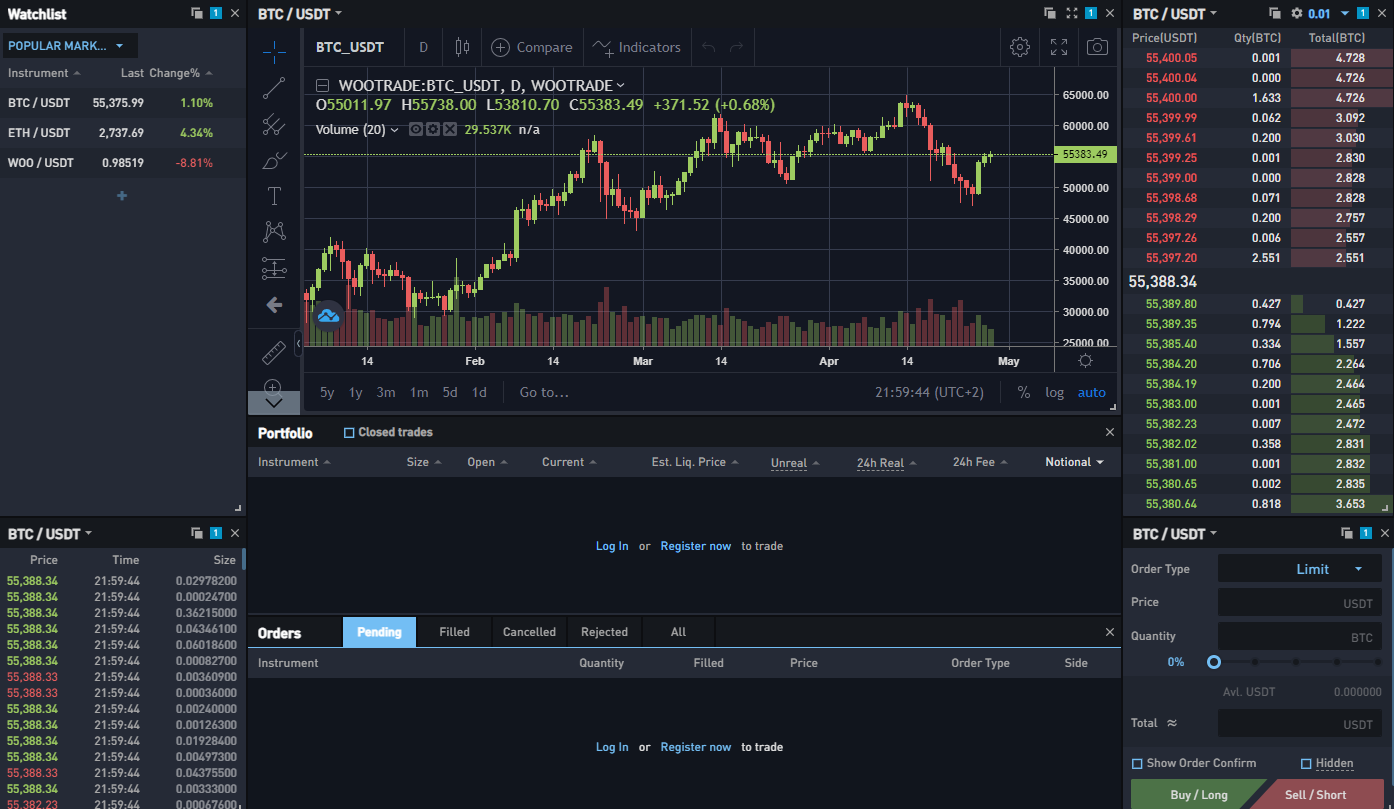Select the trend line drawing tool
The width and height of the screenshot is (1394, 809).
click(274, 88)
